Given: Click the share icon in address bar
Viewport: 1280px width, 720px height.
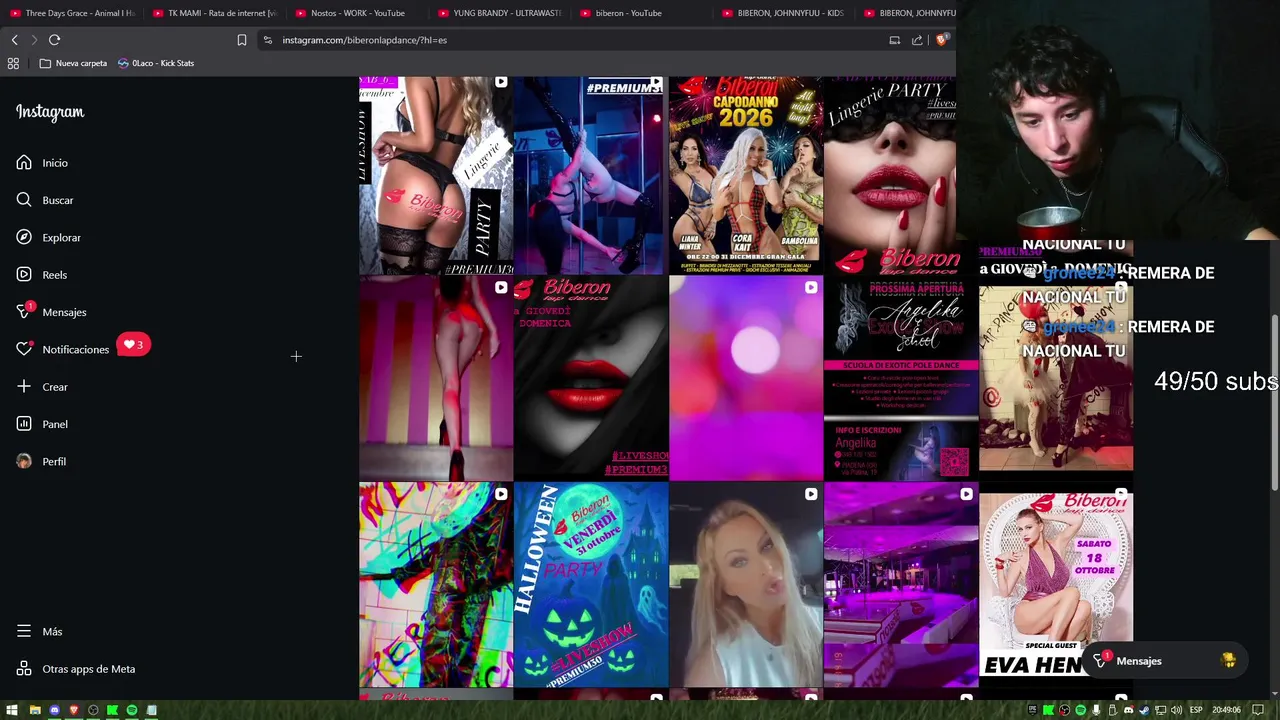Looking at the screenshot, I should 917,40.
